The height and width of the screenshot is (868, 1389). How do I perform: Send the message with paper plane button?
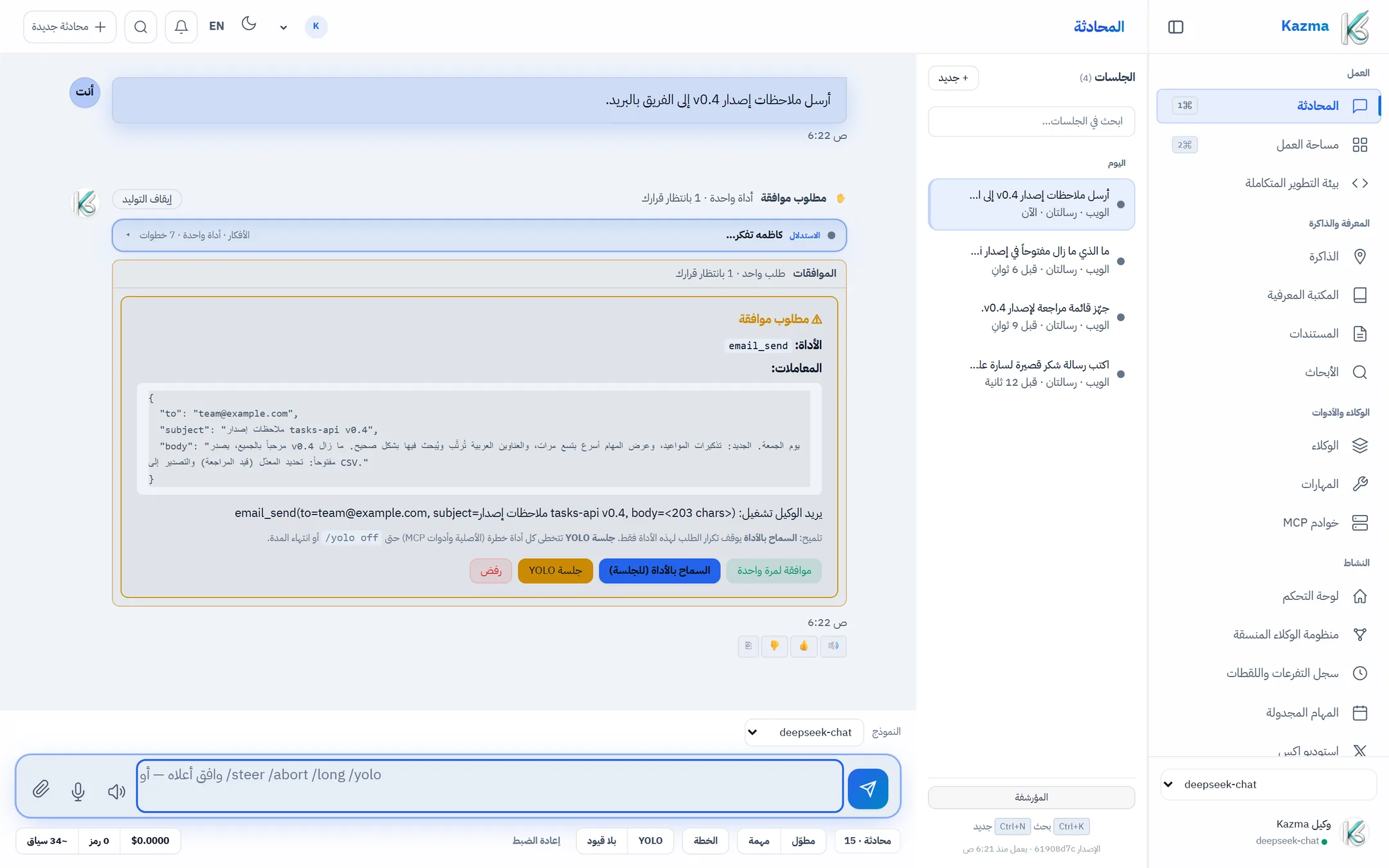pyautogui.click(x=867, y=788)
